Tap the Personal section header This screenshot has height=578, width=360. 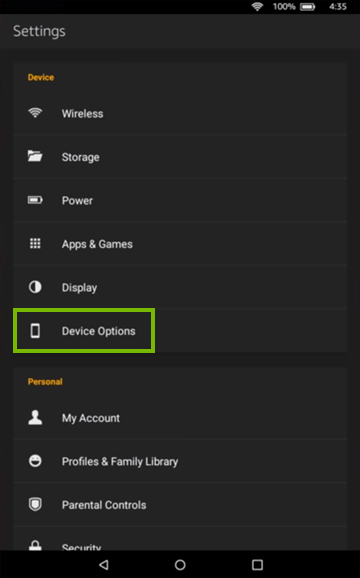pos(45,382)
